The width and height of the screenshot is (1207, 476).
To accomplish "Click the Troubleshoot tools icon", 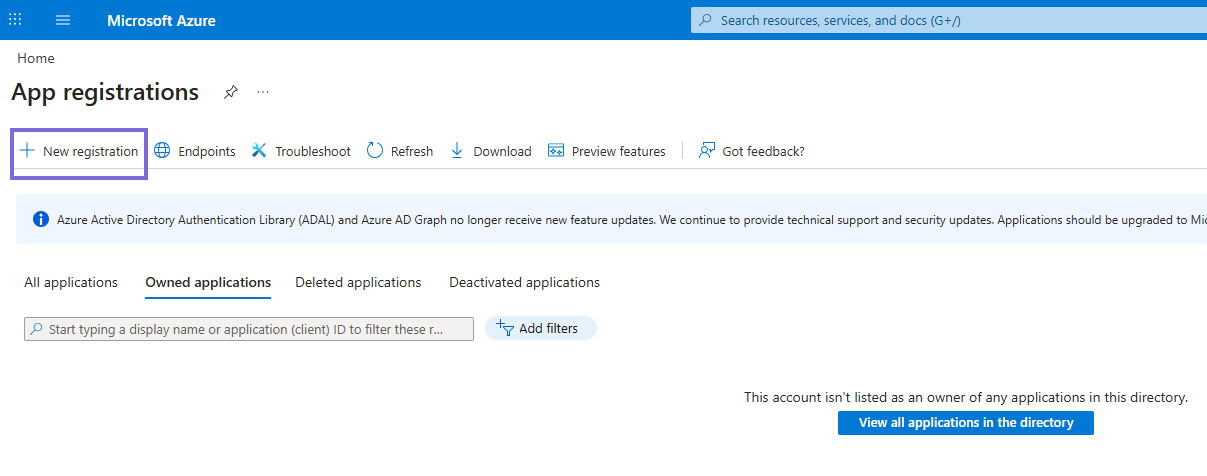I will pyautogui.click(x=259, y=151).
